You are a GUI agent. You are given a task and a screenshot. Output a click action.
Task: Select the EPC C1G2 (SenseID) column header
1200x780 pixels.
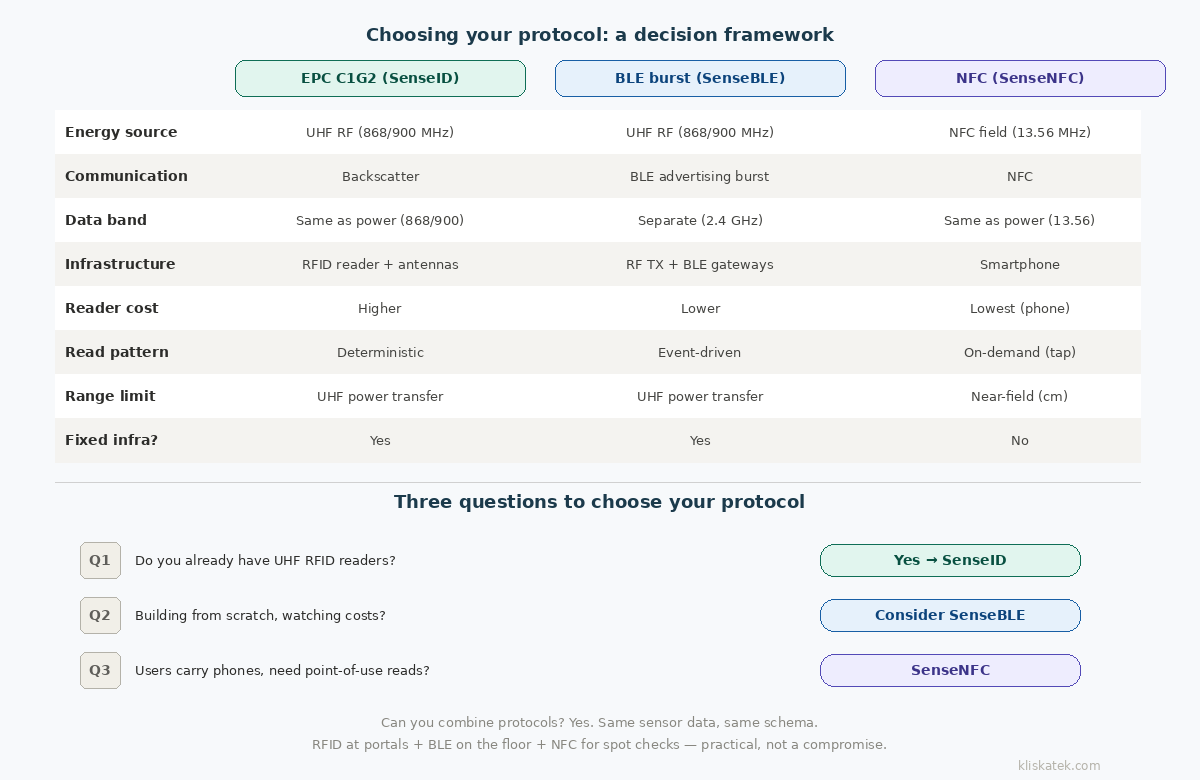pos(380,79)
